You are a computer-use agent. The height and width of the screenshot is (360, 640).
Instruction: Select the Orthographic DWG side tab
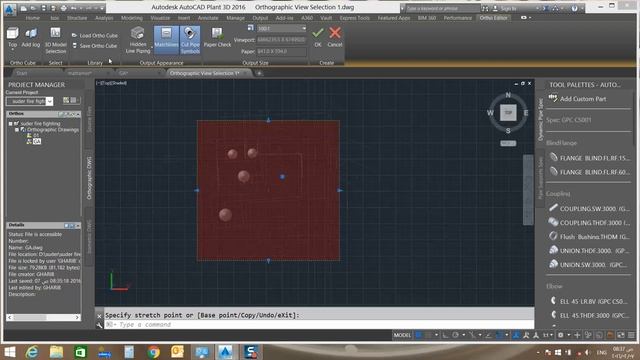(x=89, y=178)
